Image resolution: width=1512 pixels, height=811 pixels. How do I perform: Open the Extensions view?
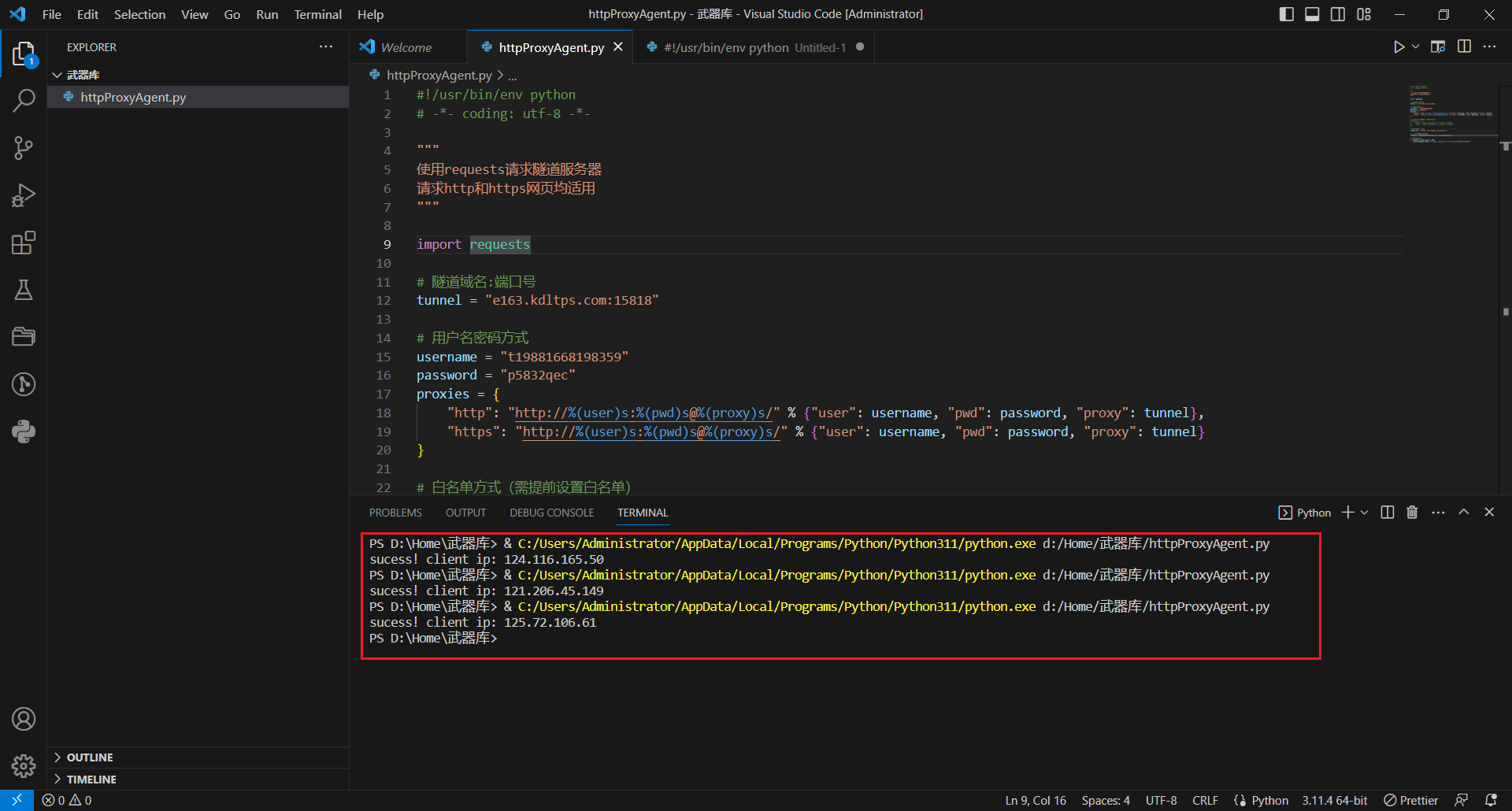click(24, 243)
